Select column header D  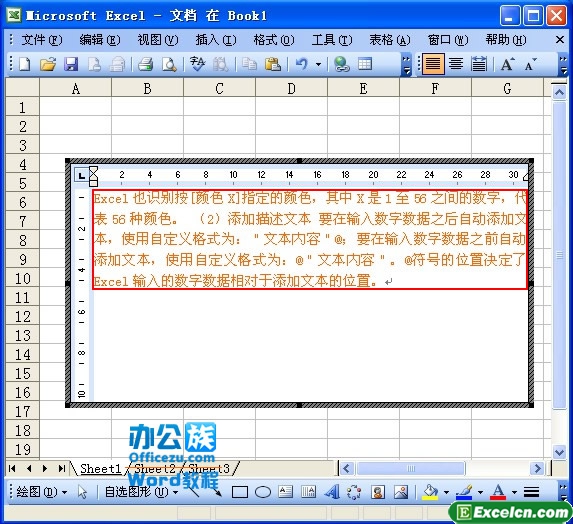coord(291,88)
